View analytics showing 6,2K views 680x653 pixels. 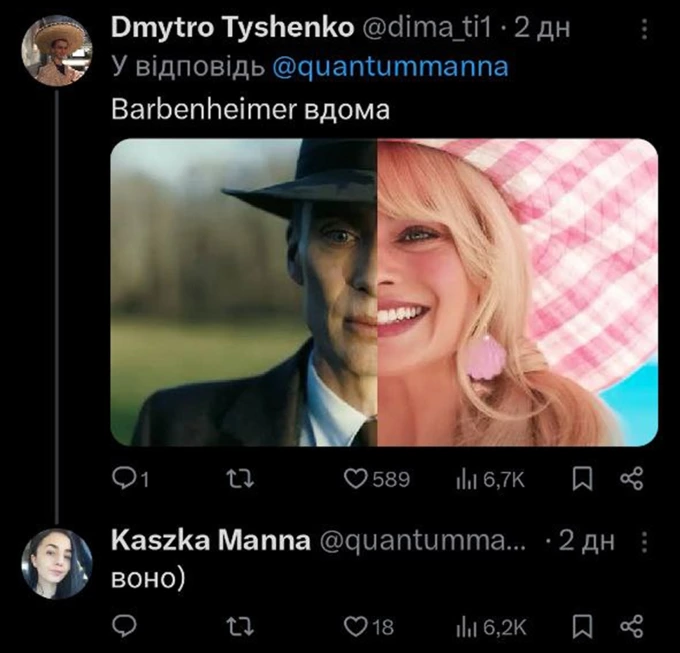(x=465, y=626)
